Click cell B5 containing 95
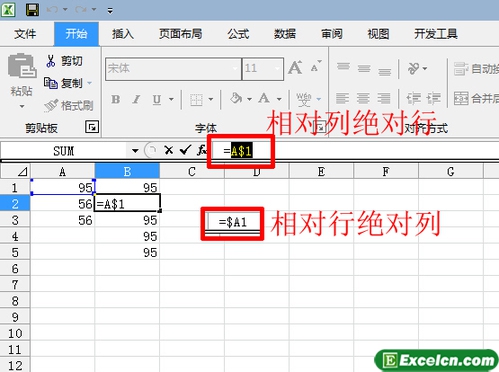 [x=127, y=252]
